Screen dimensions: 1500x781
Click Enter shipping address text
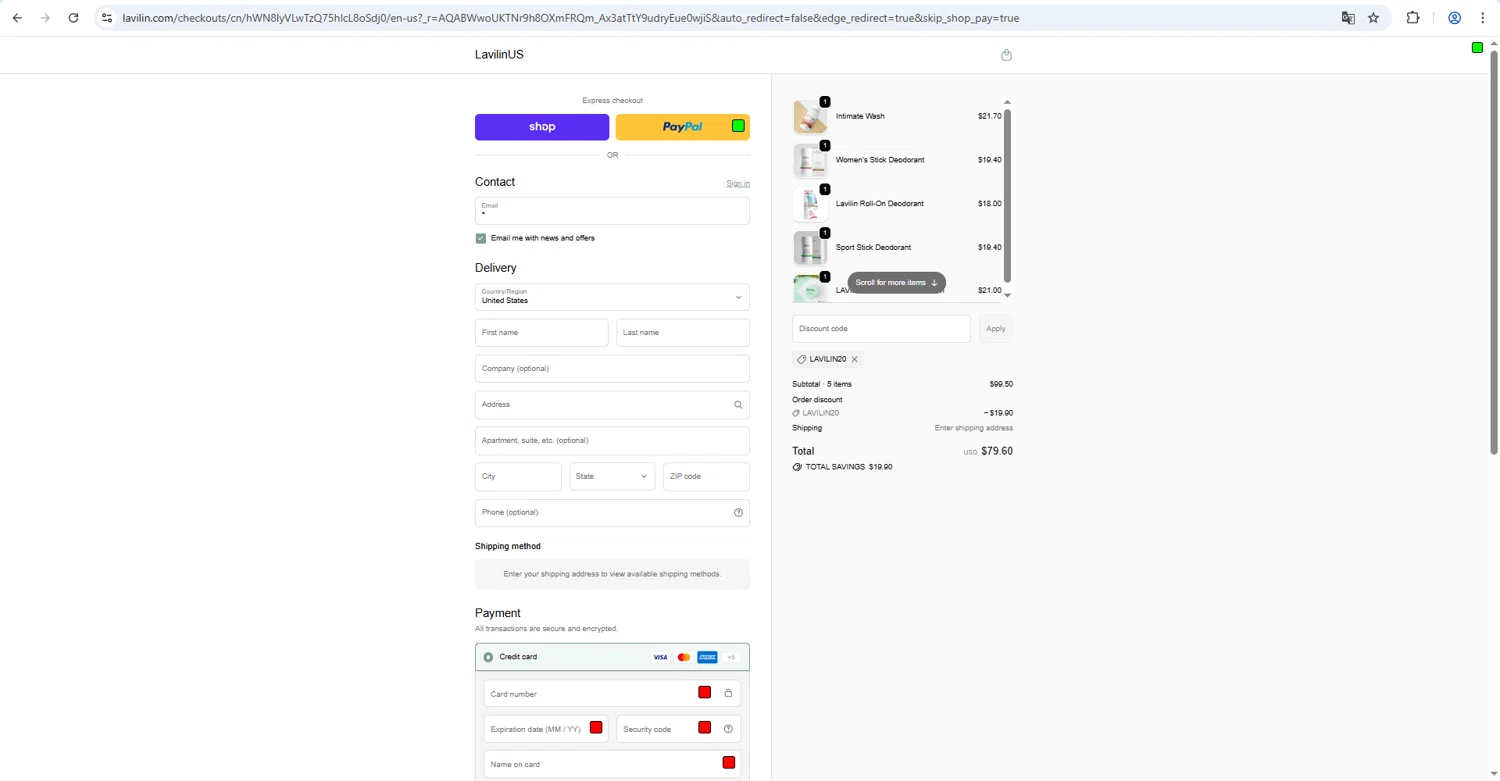click(974, 428)
